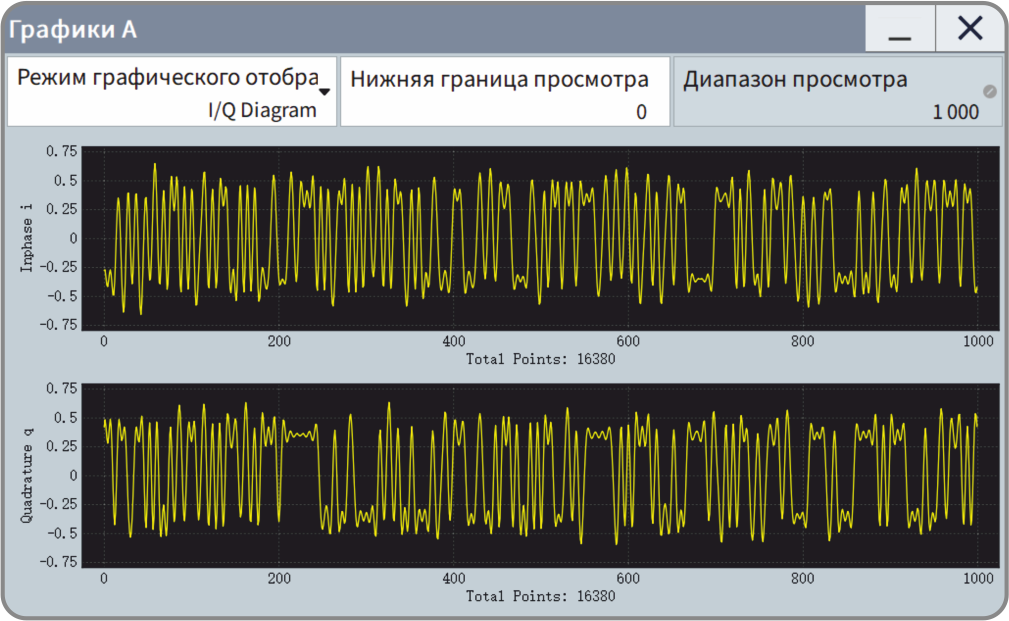
Task: Click the small gray circle icon in Диапазон просмотра
Action: coord(990,91)
